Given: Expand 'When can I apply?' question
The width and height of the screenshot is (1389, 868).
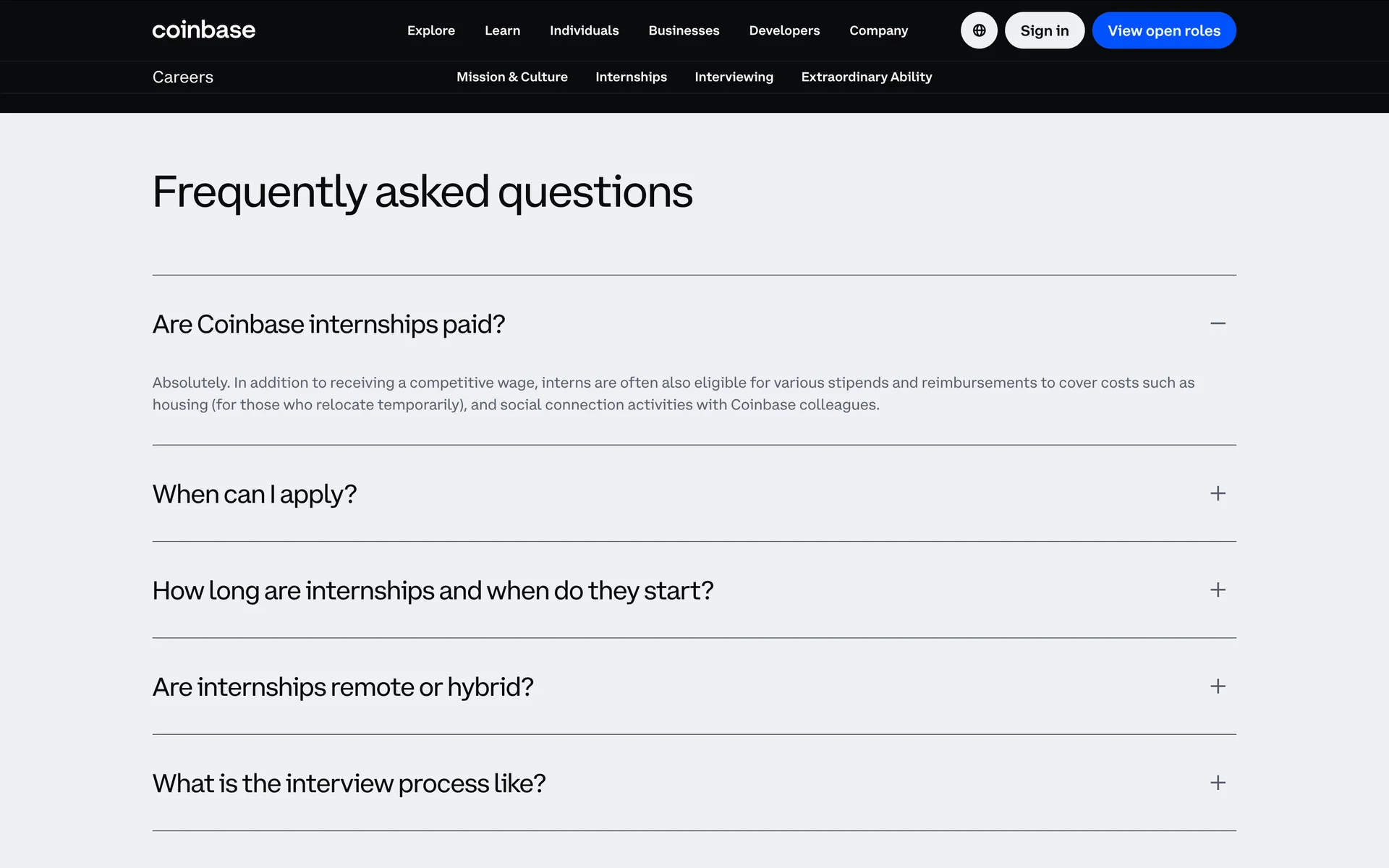Looking at the screenshot, I should [255, 494].
